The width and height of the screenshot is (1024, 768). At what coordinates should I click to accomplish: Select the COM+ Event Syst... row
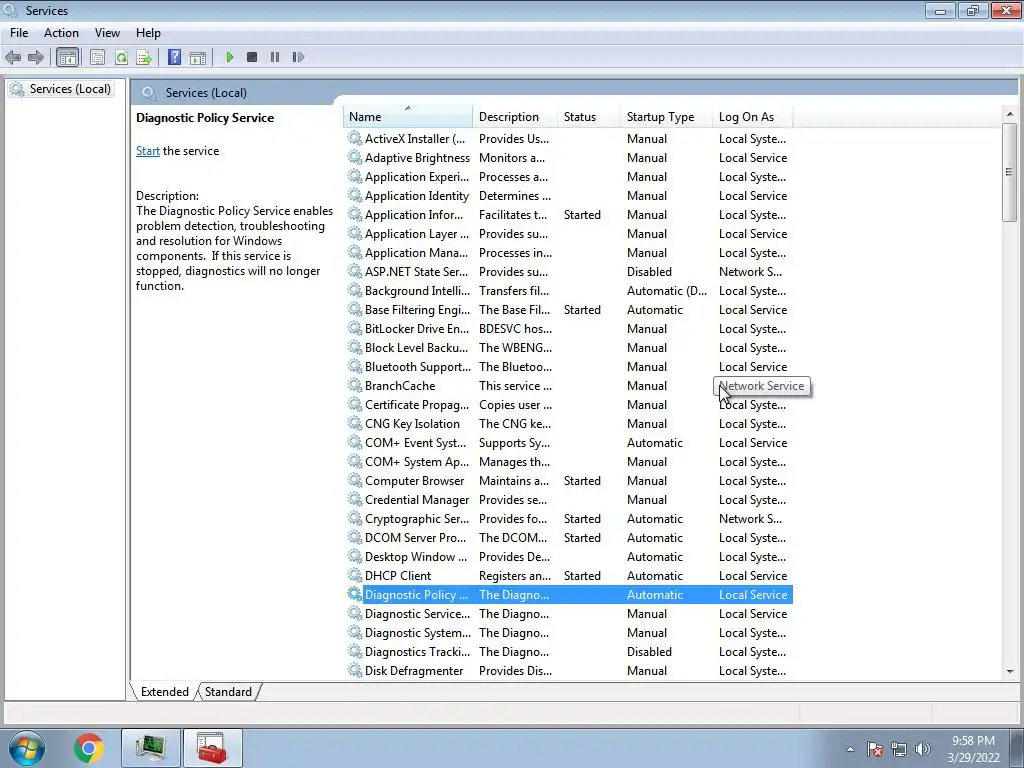(x=568, y=442)
